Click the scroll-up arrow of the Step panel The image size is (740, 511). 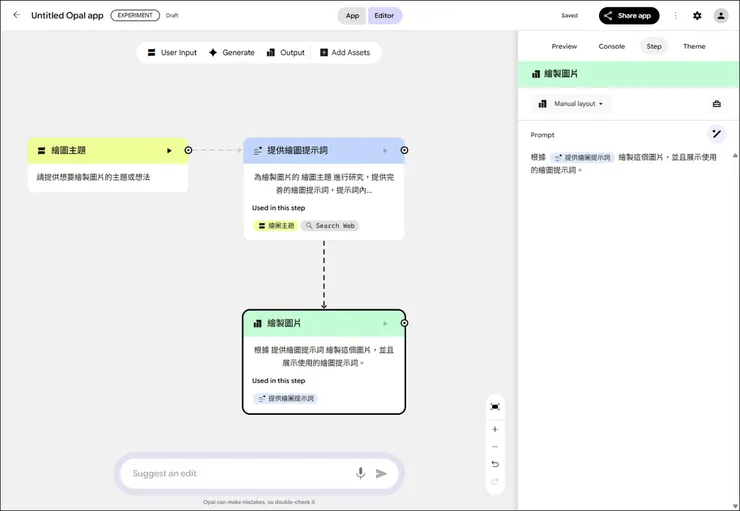click(735, 155)
